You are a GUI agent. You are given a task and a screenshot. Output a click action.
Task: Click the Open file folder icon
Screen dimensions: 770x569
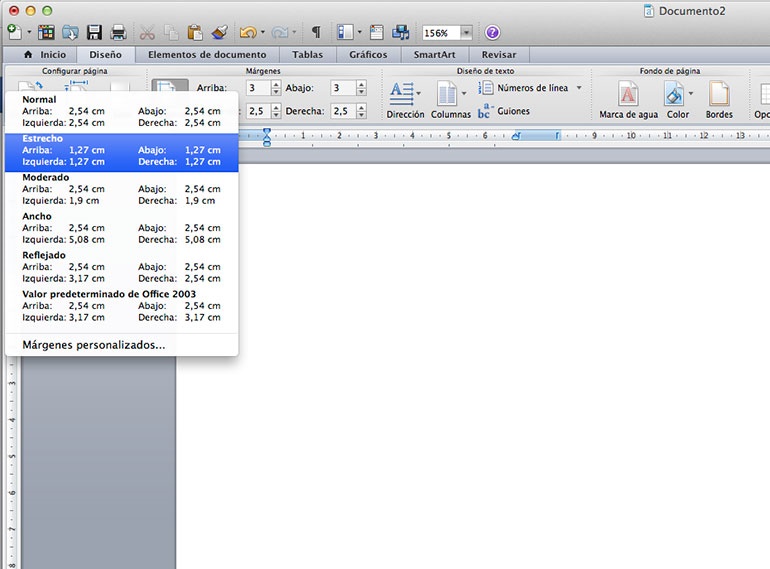[70, 32]
